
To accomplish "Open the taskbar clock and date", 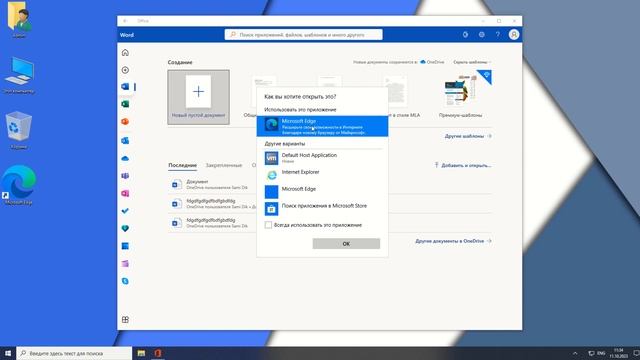I will [x=618, y=353].
